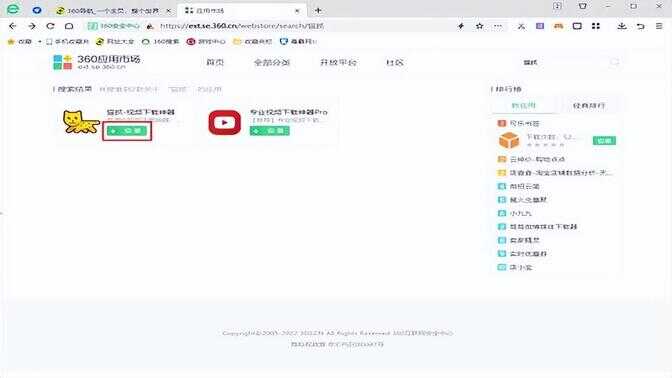Viewport: 672px width, 378px height.
Task: Open the yellow cat extension icon
Action: click(x=80, y=122)
